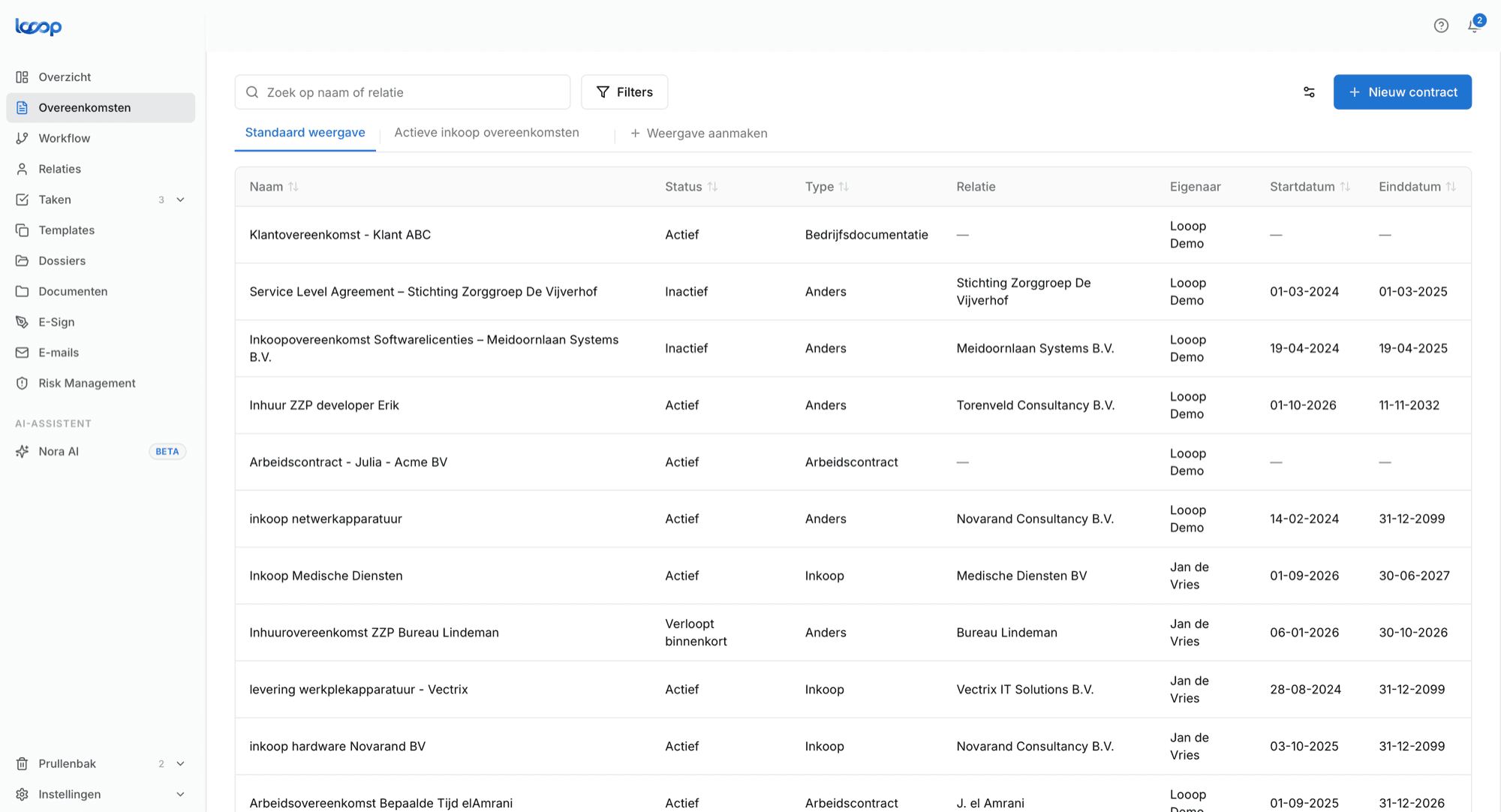Image resolution: width=1501 pixels, height=812 pixels.
Task: Click the Instellingen gear icon
Action: (x=23, y=795)
